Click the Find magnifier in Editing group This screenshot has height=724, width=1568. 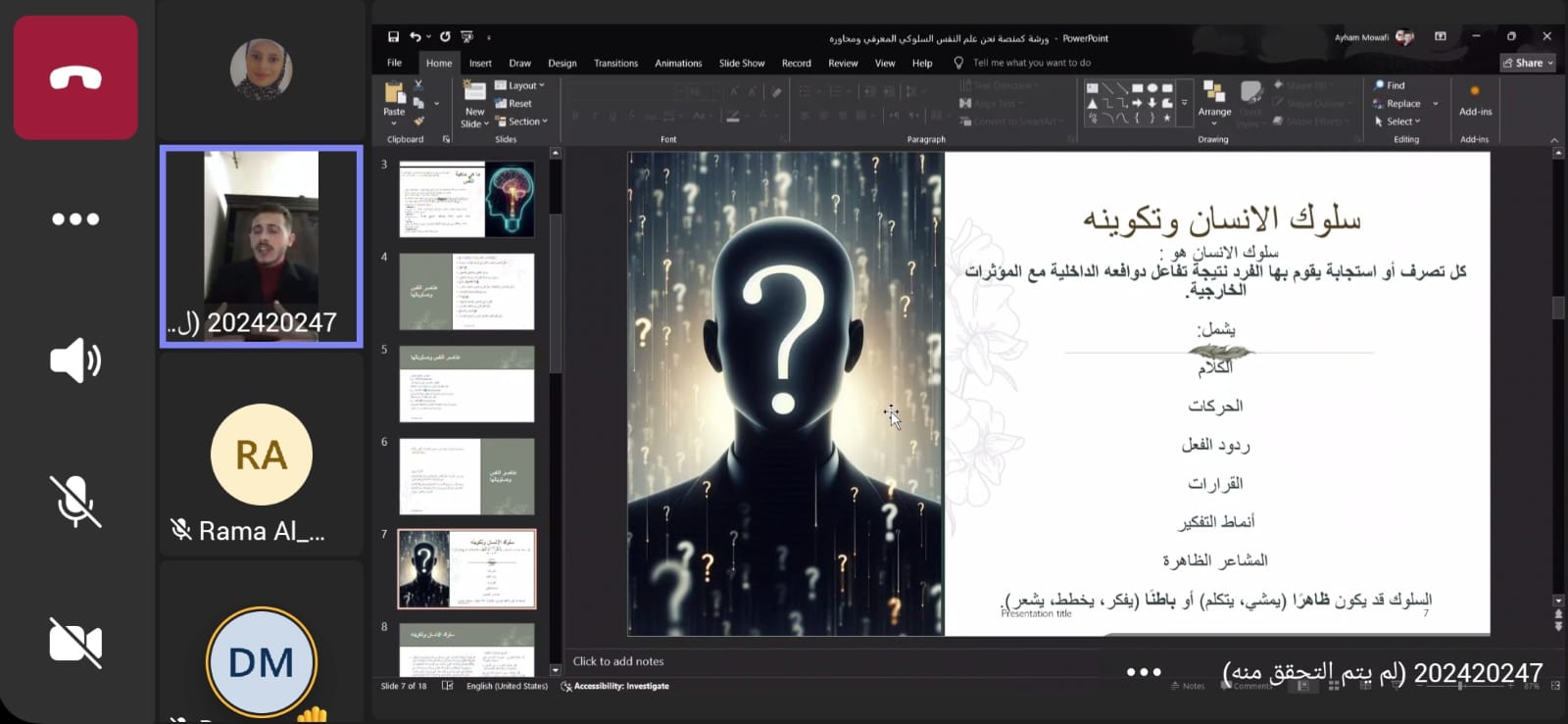click(x=1389, y=85)
